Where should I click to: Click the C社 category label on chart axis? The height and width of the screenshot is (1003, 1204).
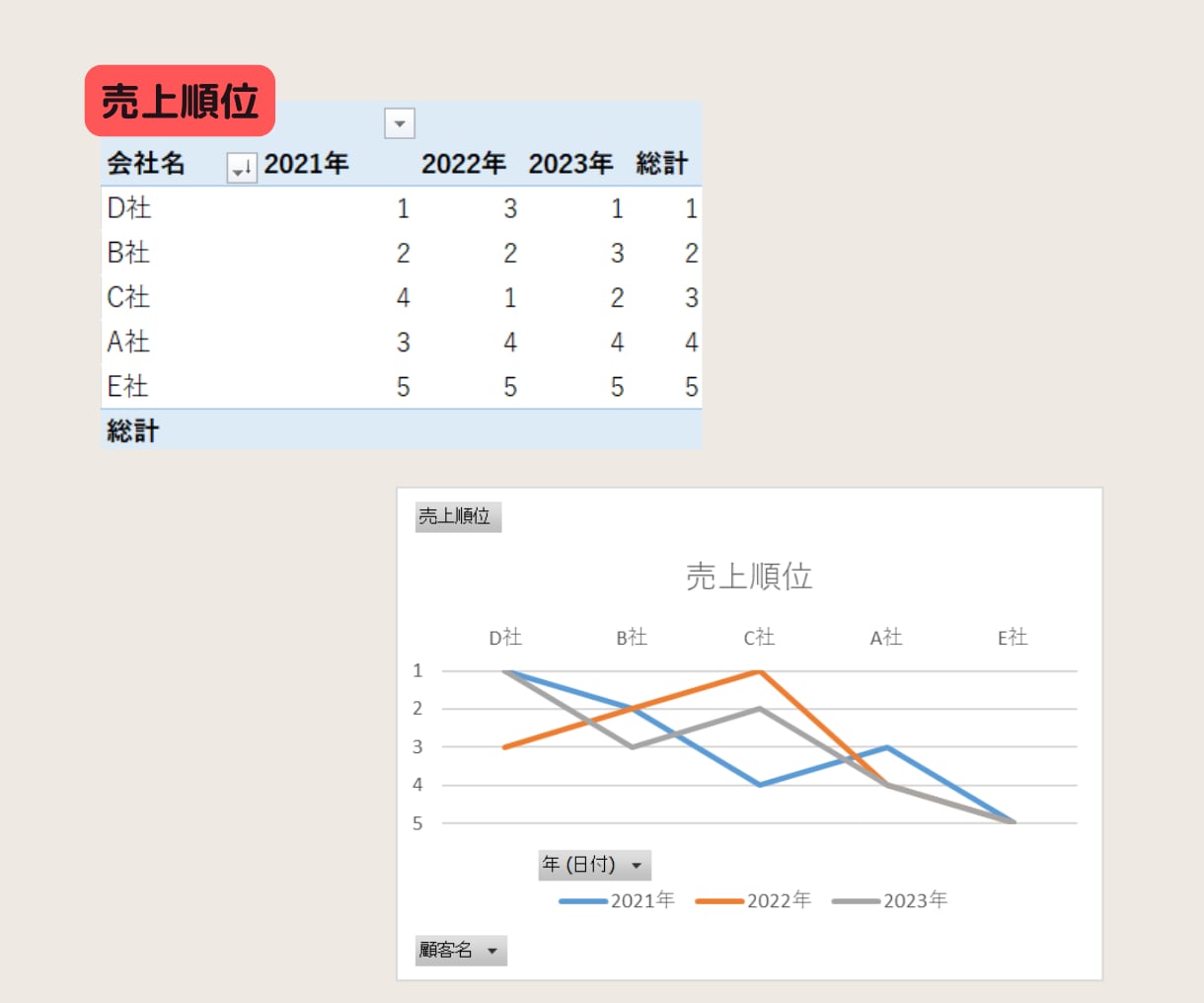tap(759, 638)
